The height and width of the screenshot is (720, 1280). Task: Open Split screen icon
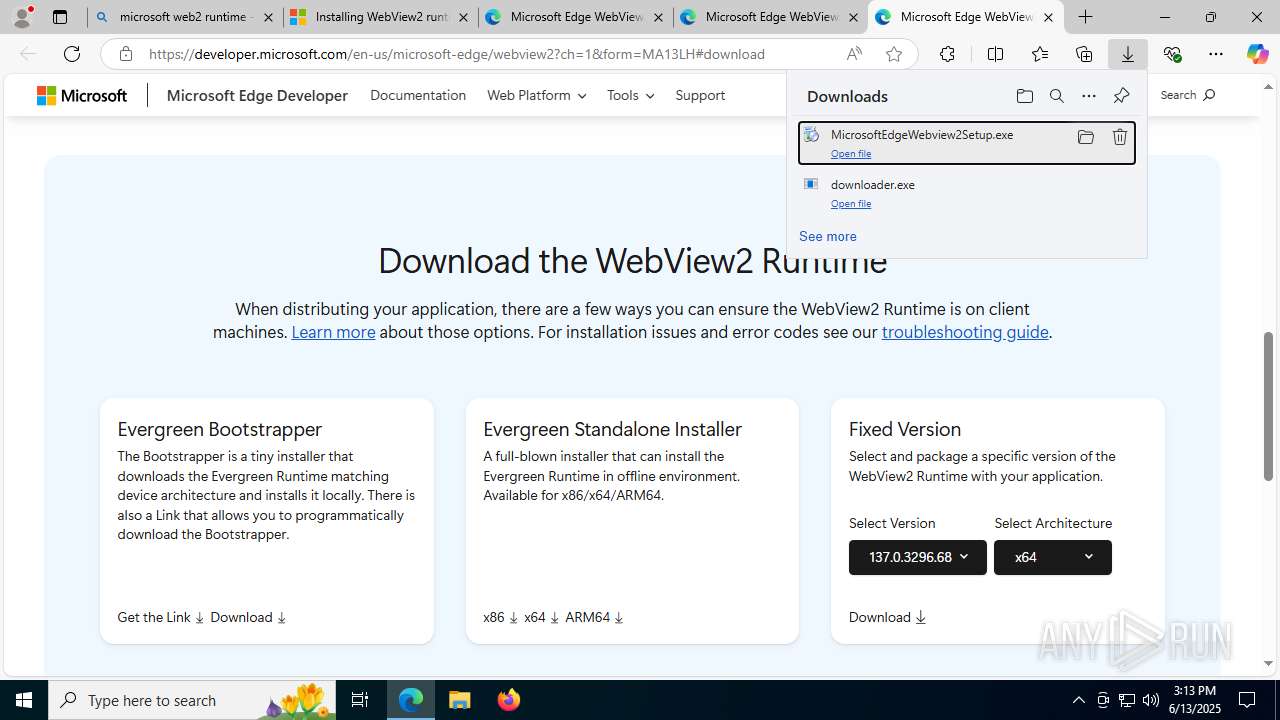995,54
